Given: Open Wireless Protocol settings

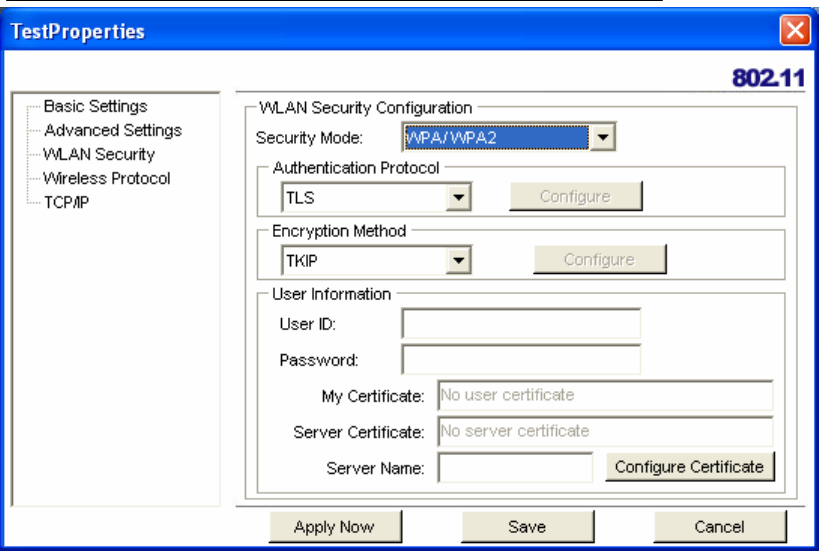Looking at the screenshot, I should pyautogui.click(x=107, y=178).
